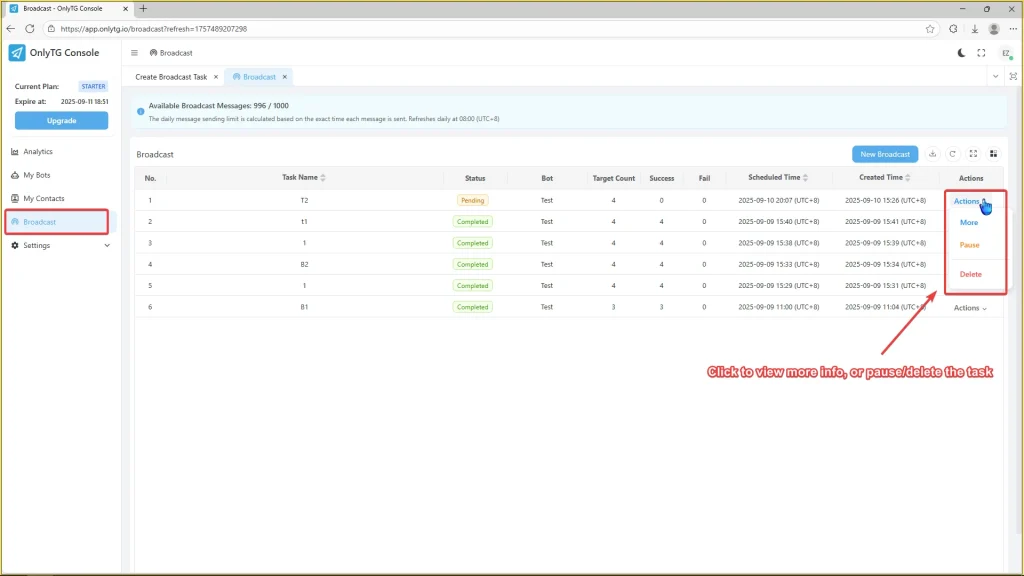Click the expiry date 2025-09-11 18:51

(x=85, y=102)
